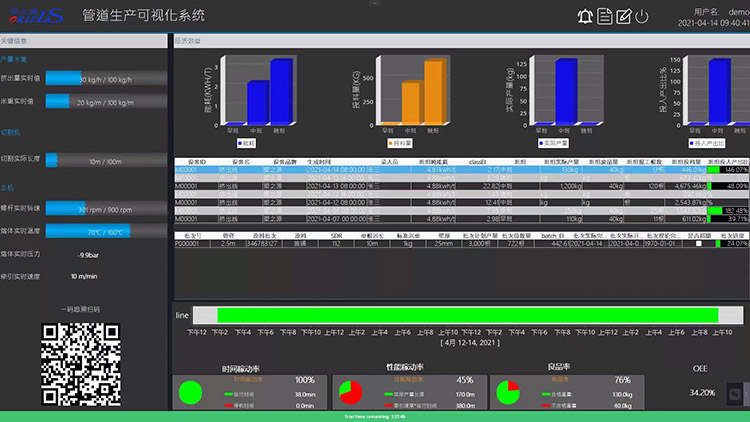This screenshot has width=750, height=422.
Task: Click the 146.07% ratio cell in first row
Action: 728,169
